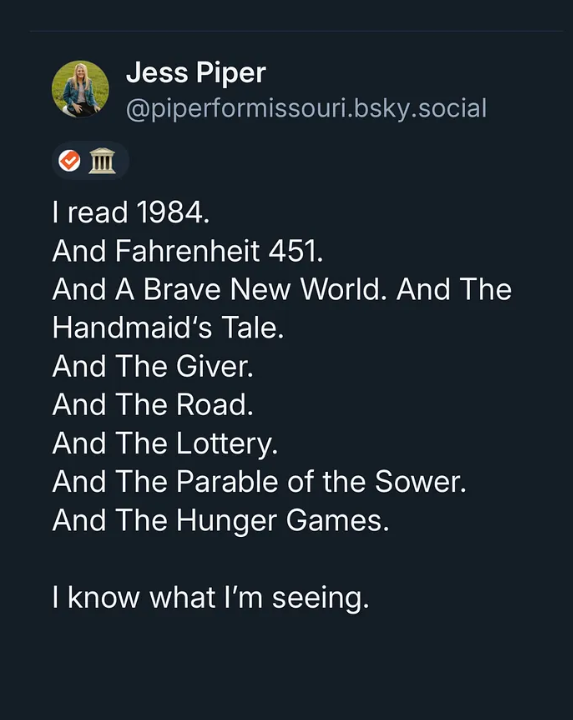Click the orange checkmark verification badge

click(70, 161)
